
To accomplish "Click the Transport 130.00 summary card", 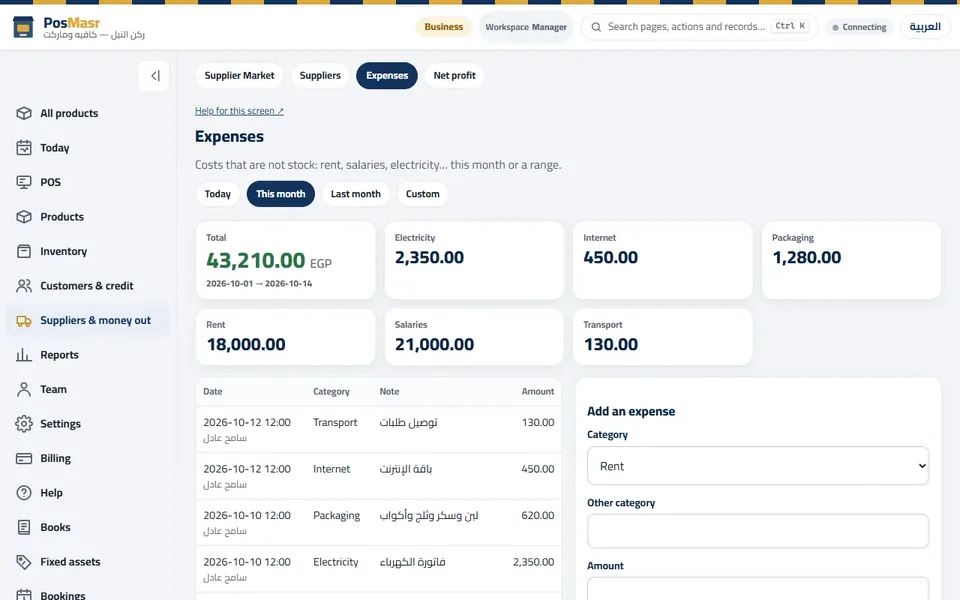I will point(662,337).
